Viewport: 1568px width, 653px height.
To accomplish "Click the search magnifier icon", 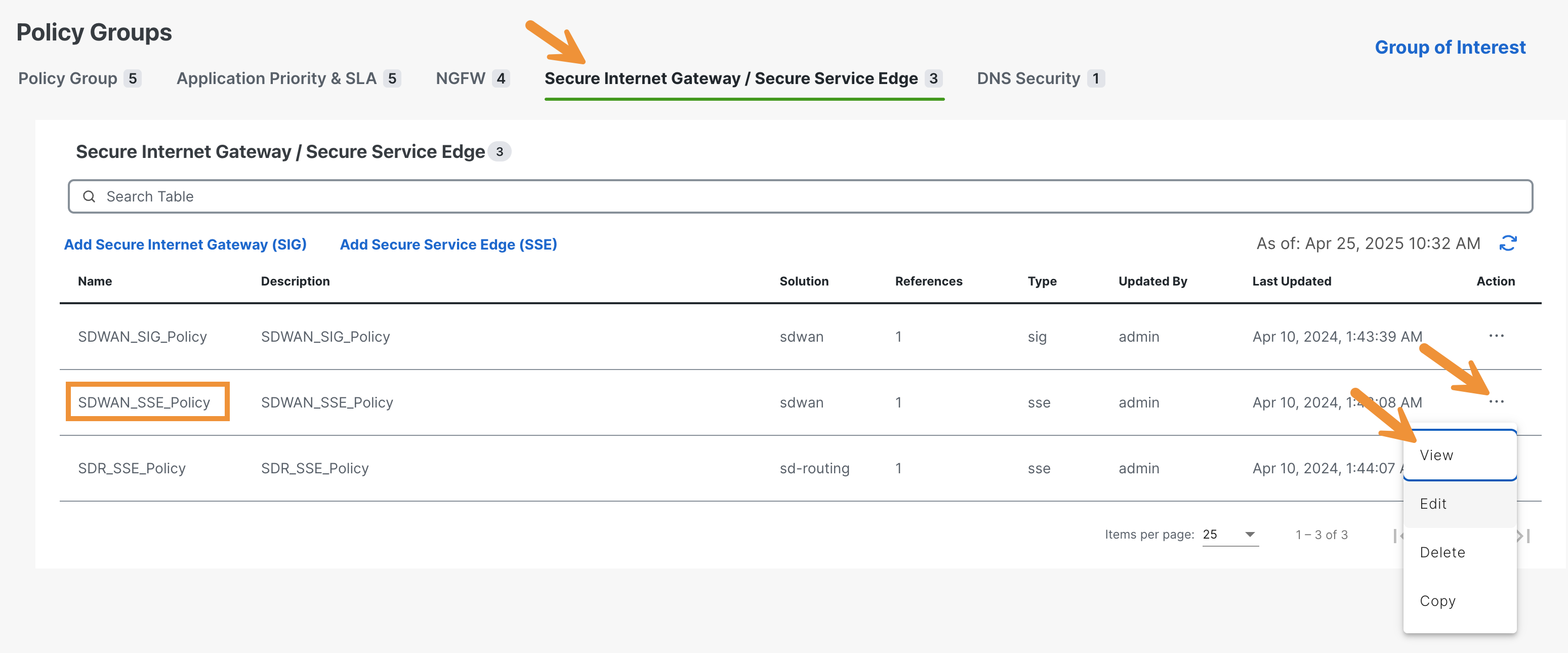I will (89, 196).
